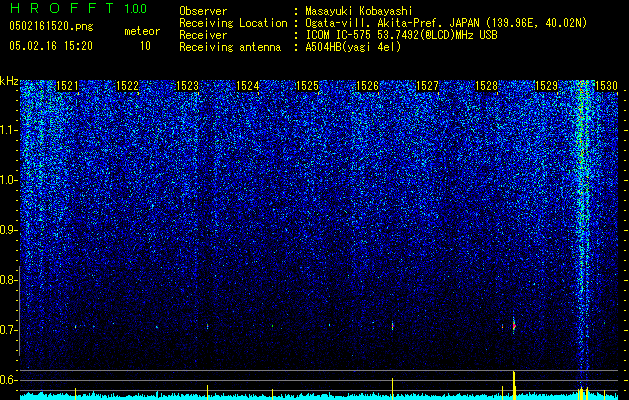This screenshot has height=400, width=629.
Task: Click the 1527 time marker
Action: click(427, 86)
